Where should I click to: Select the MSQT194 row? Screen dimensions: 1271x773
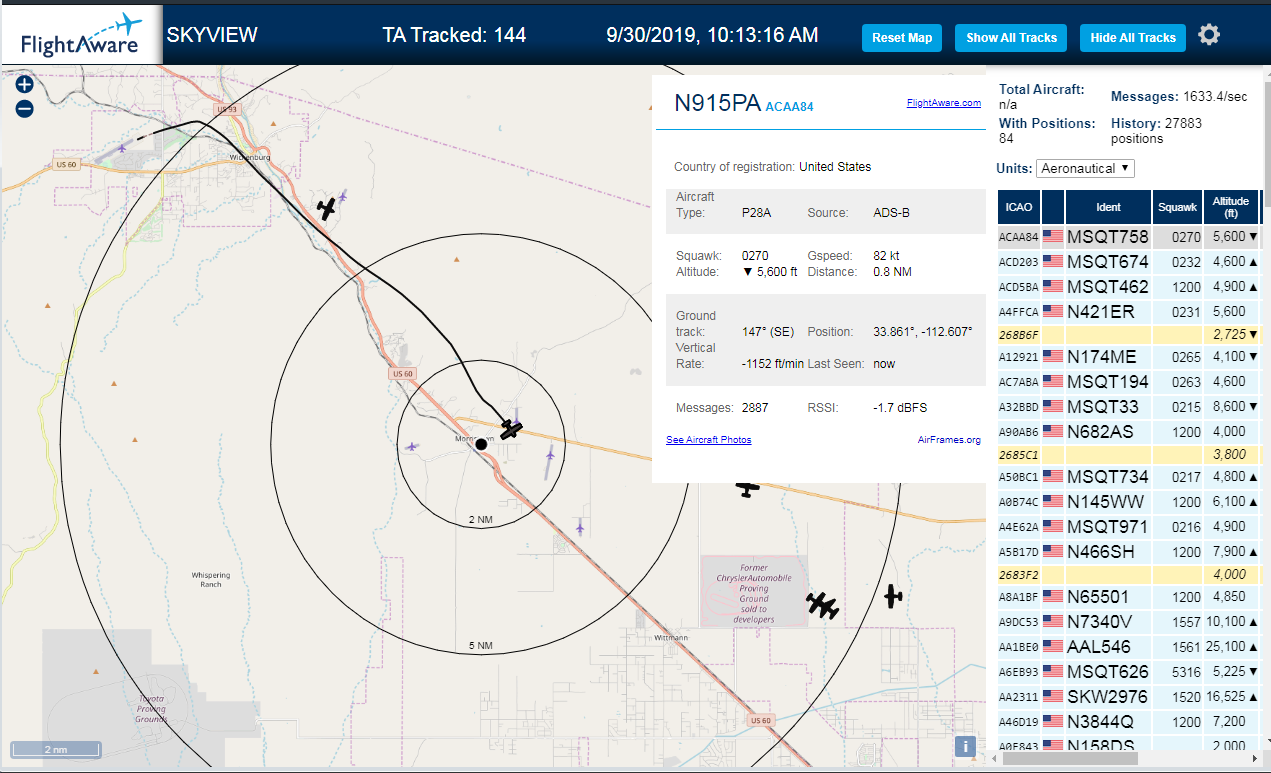(x=1128, y=381)
